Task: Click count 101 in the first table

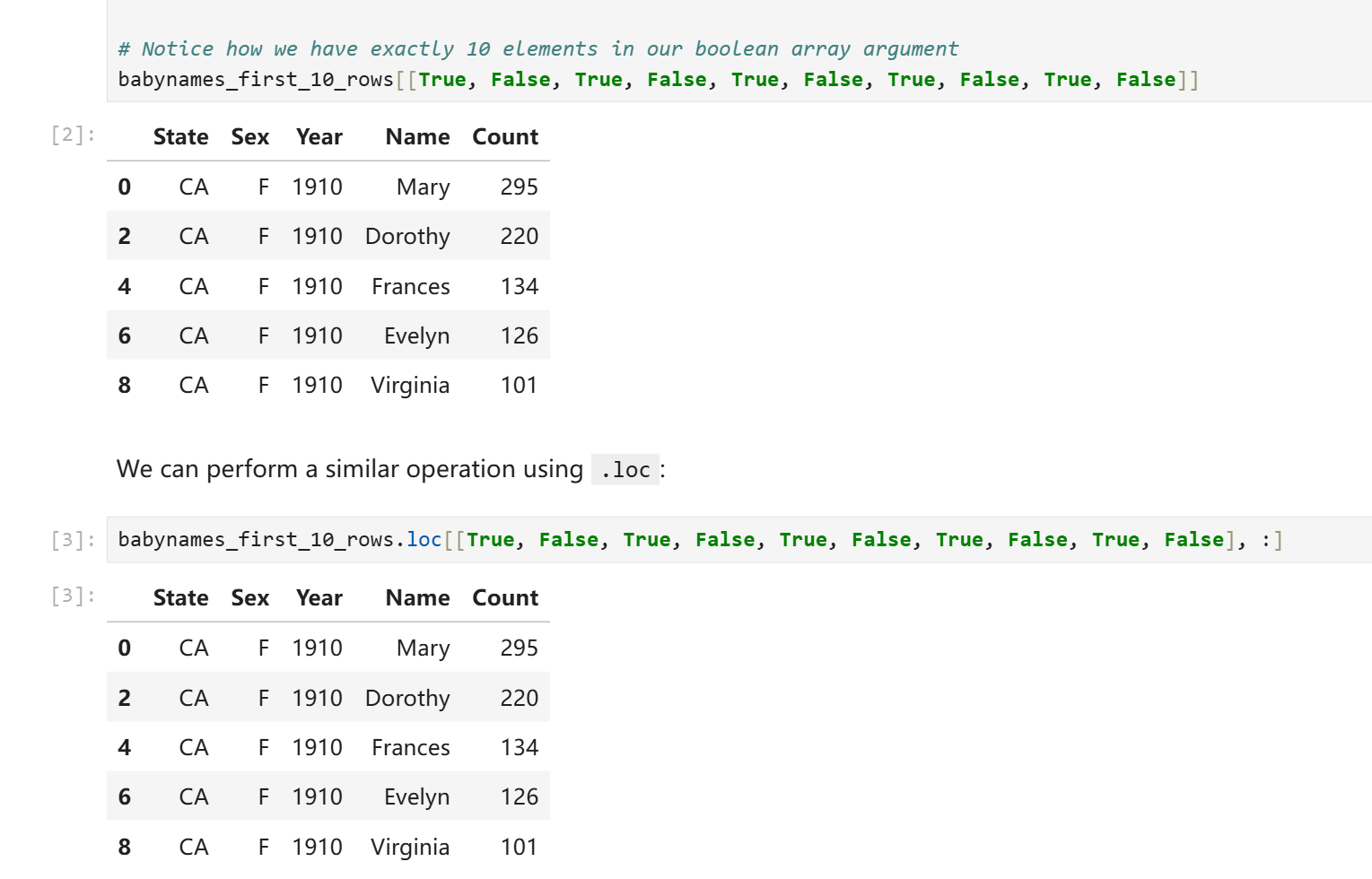Action: point(519,386)
